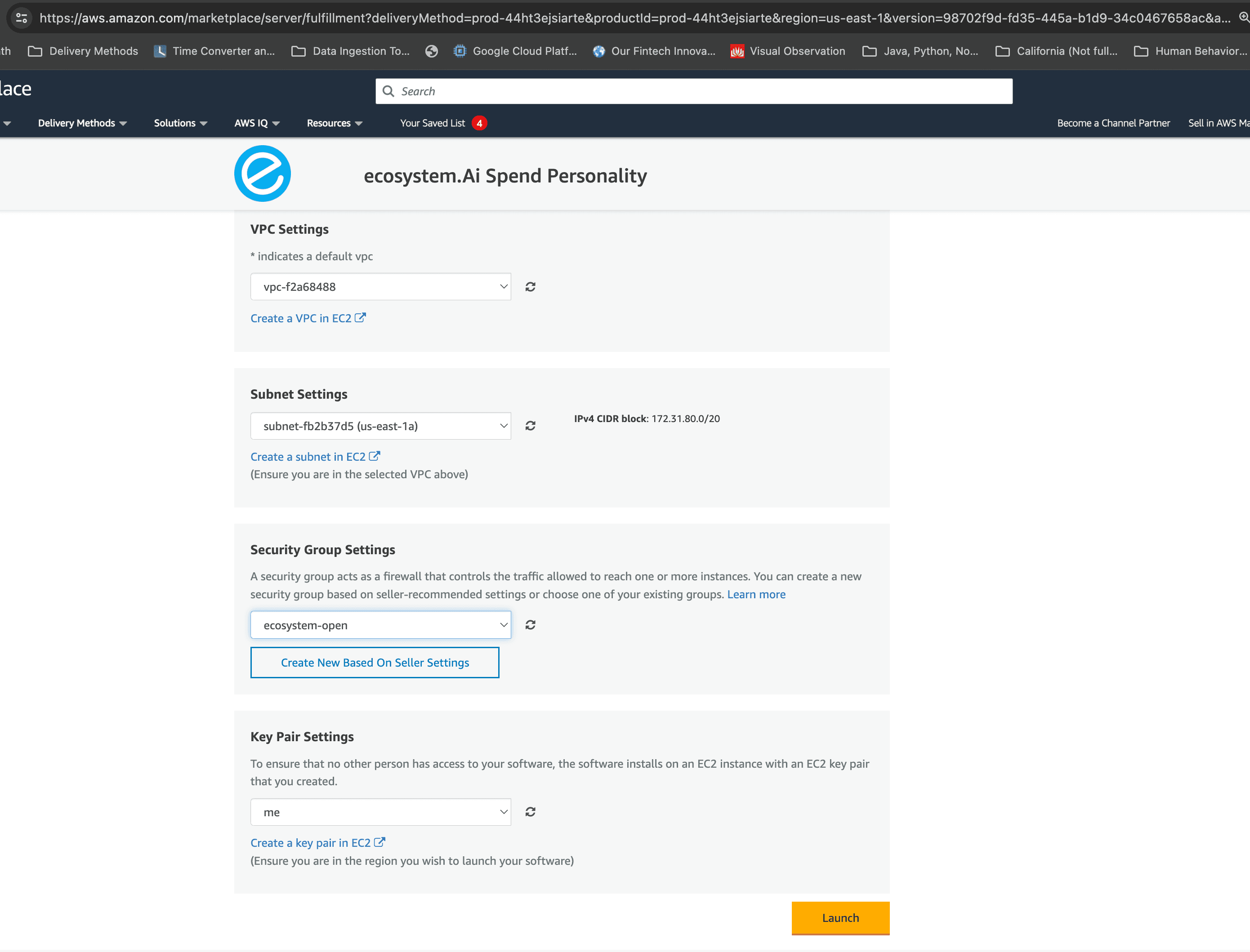
Task: Open the Resources nav menu
Action: pyautogui.click(x=334, y=123)
